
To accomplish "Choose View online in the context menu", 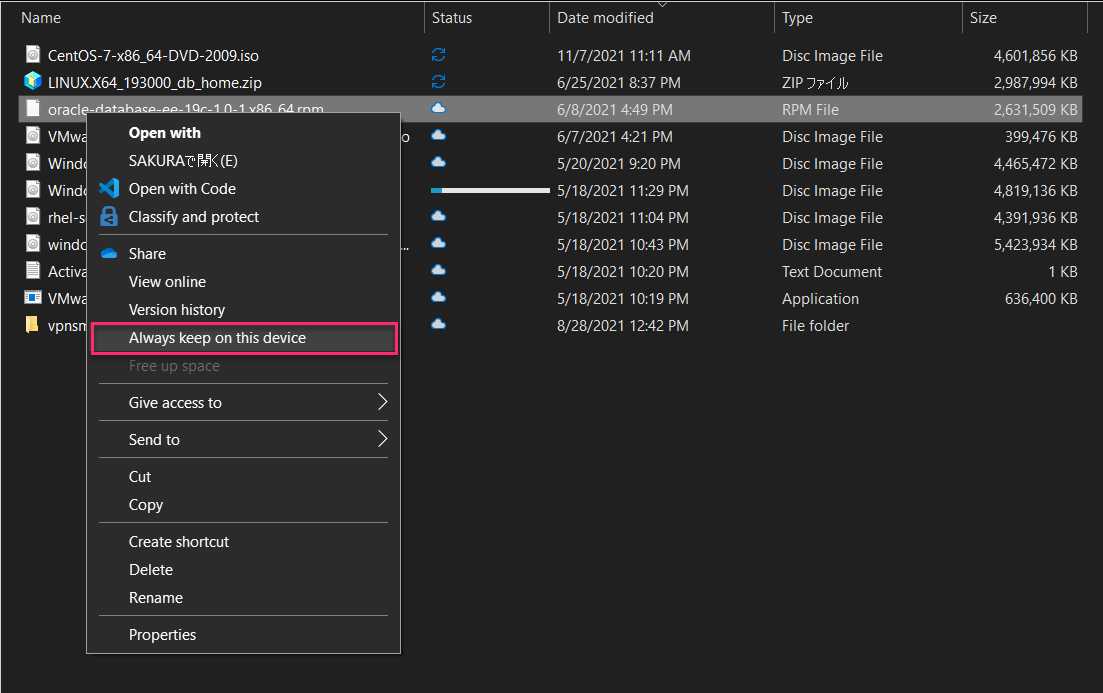I will click(166, 281).
